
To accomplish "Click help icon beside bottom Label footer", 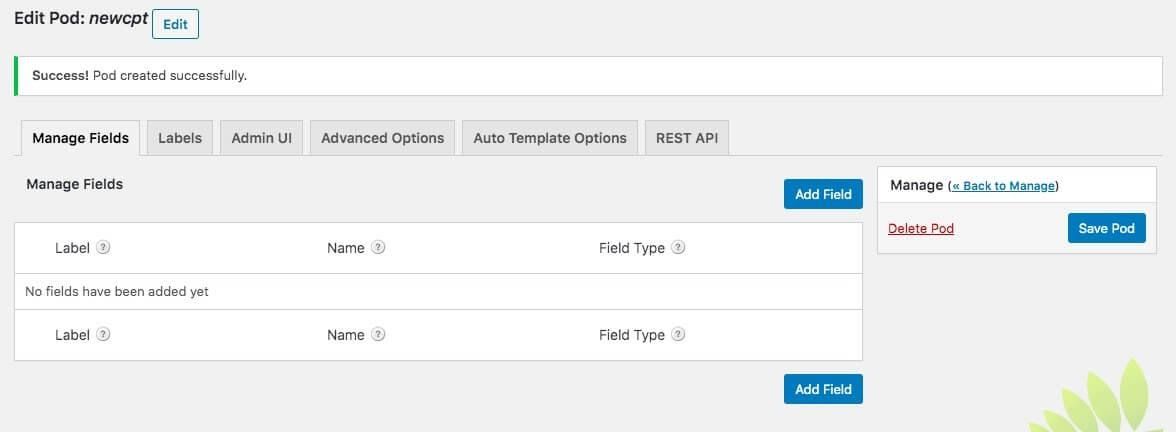I will tap(103, 335).
